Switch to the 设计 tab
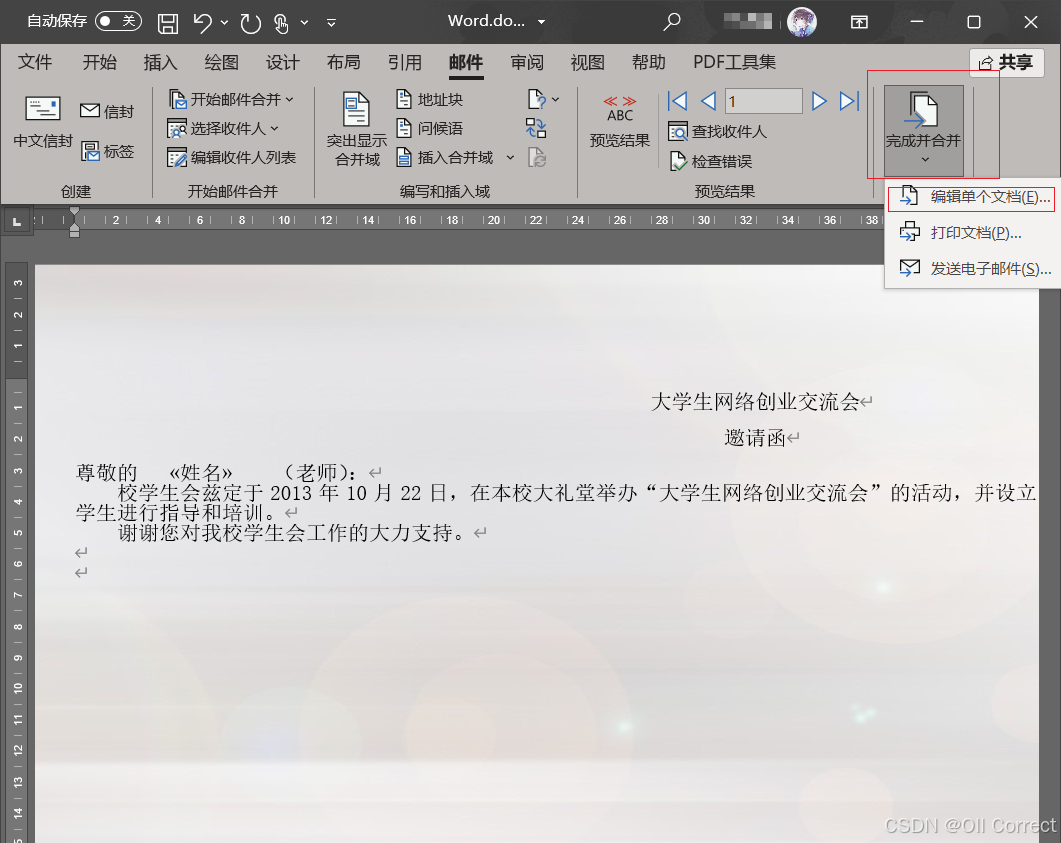 click(282, 62)
